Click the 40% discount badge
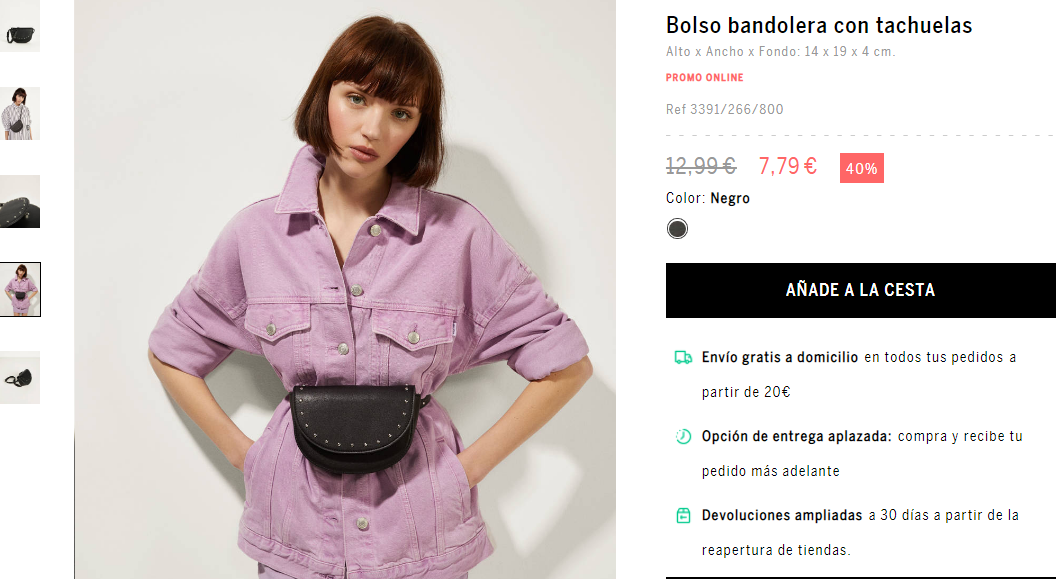This screenshot has width=1059, height=579. pyautogui.click(x=861, y=168)
